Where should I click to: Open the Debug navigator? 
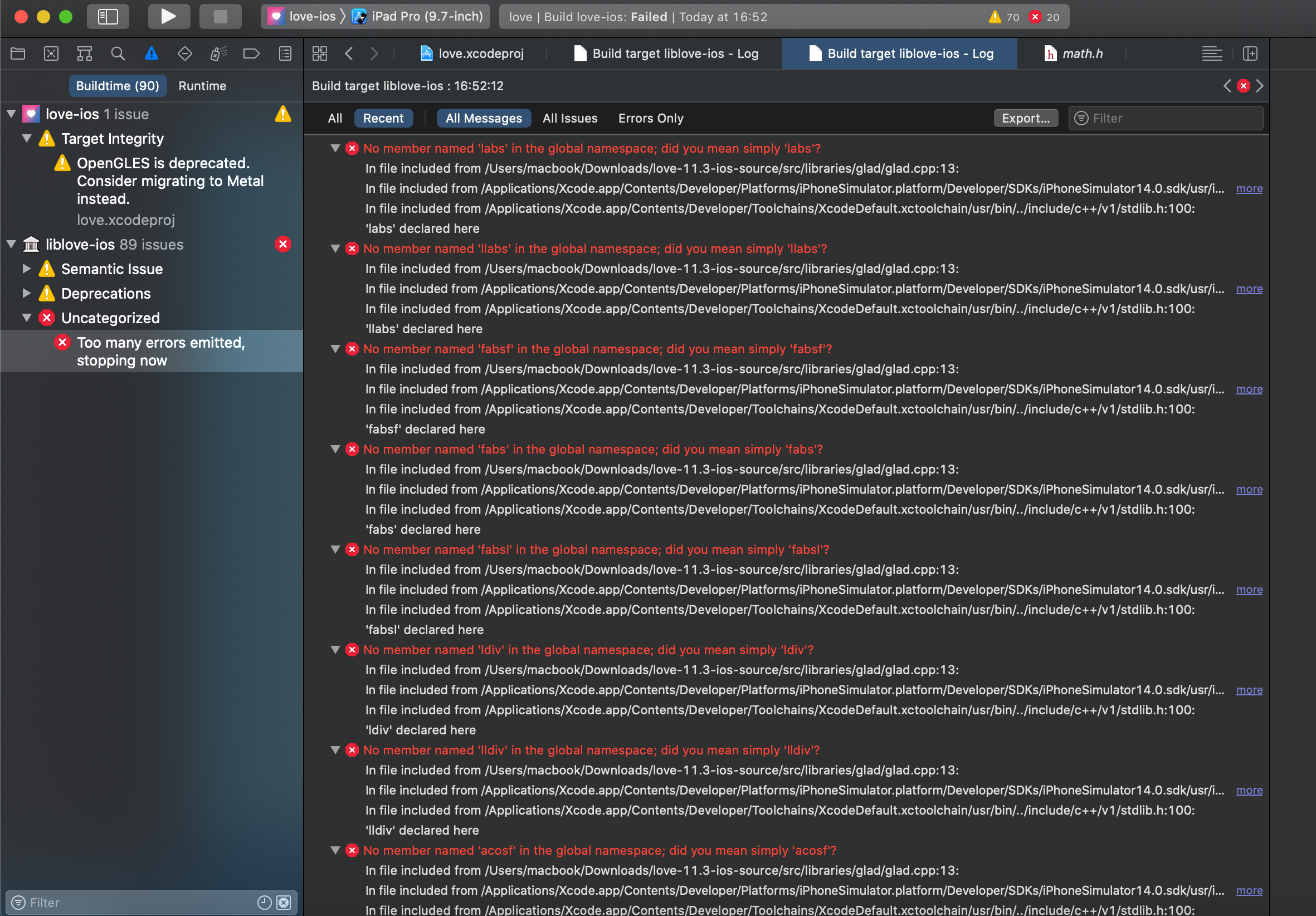coord(218,54)
